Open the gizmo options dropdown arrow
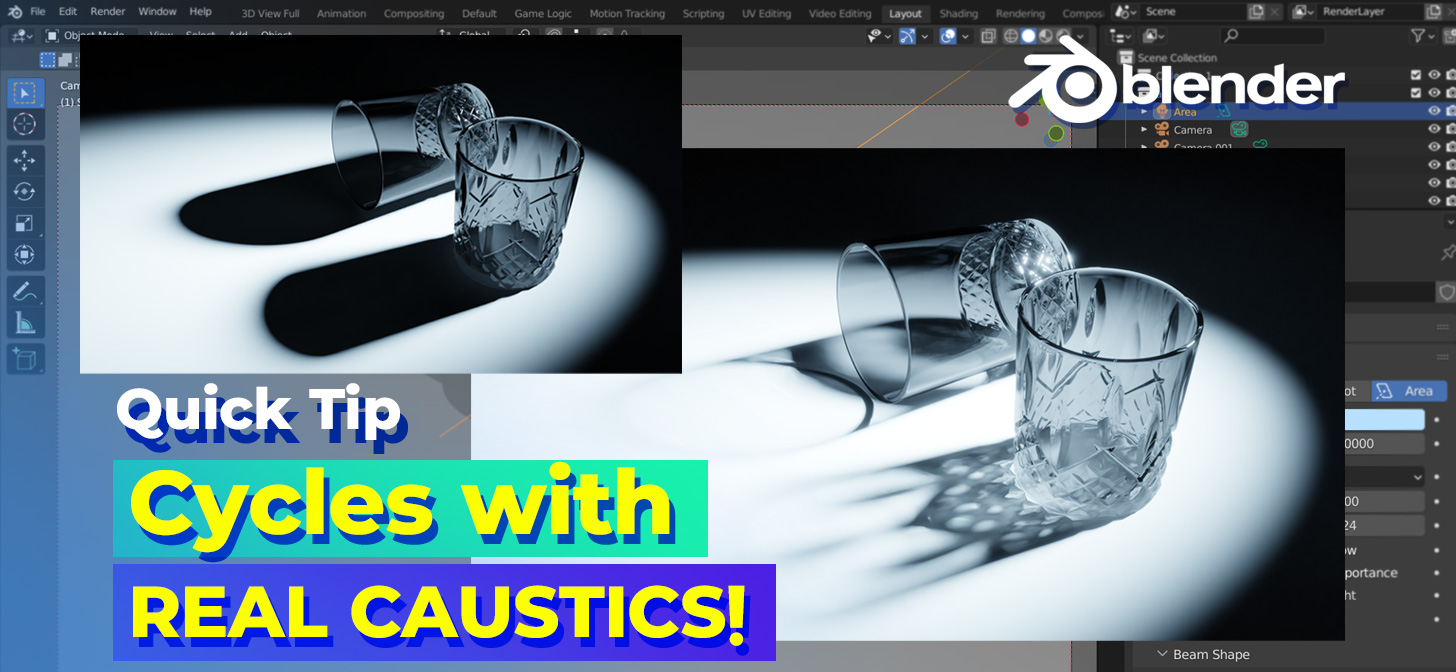Viewport: 1456px width, 672px height. coord(924,36)
